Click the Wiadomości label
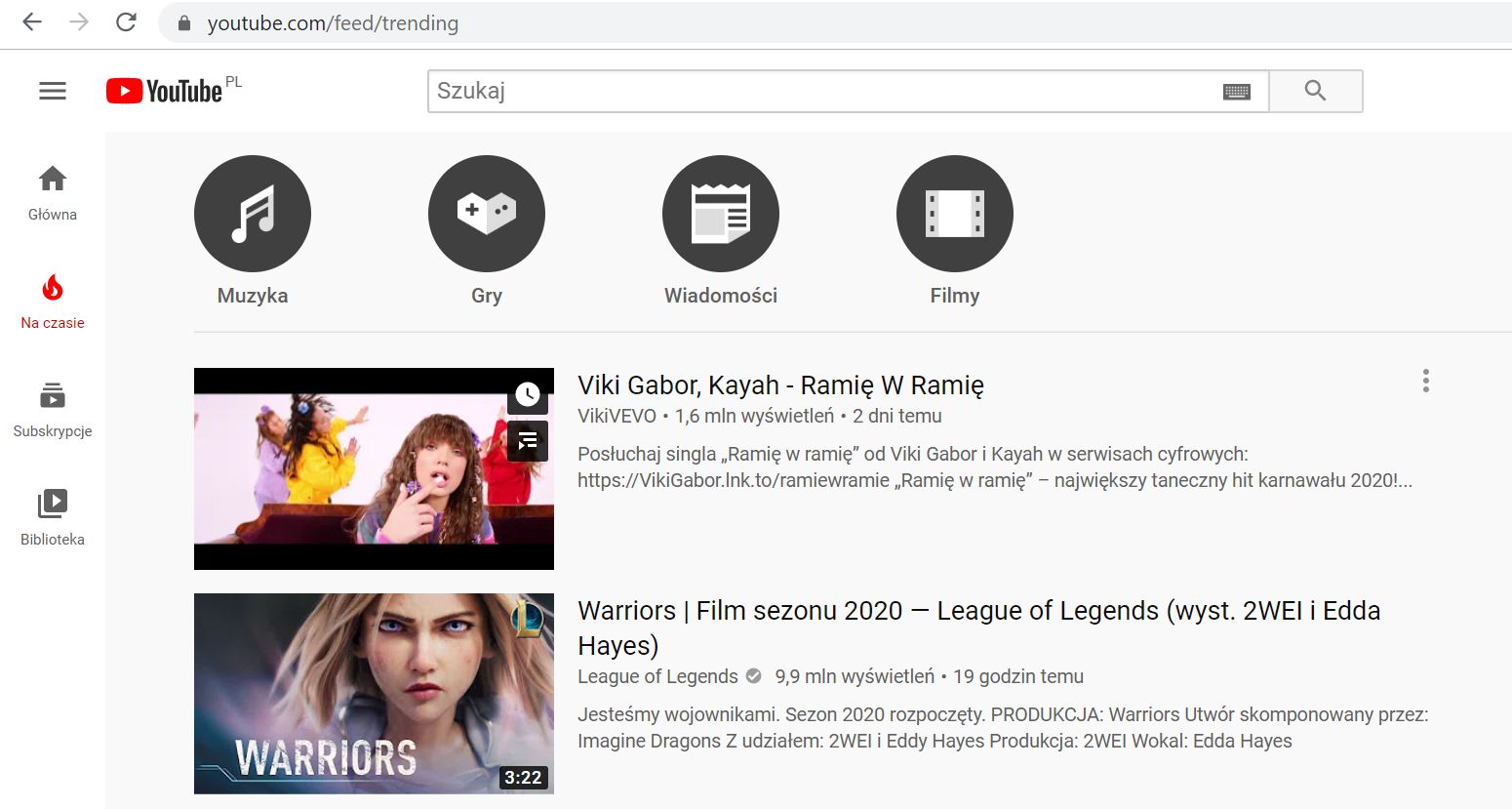 [x=721, y=296]
